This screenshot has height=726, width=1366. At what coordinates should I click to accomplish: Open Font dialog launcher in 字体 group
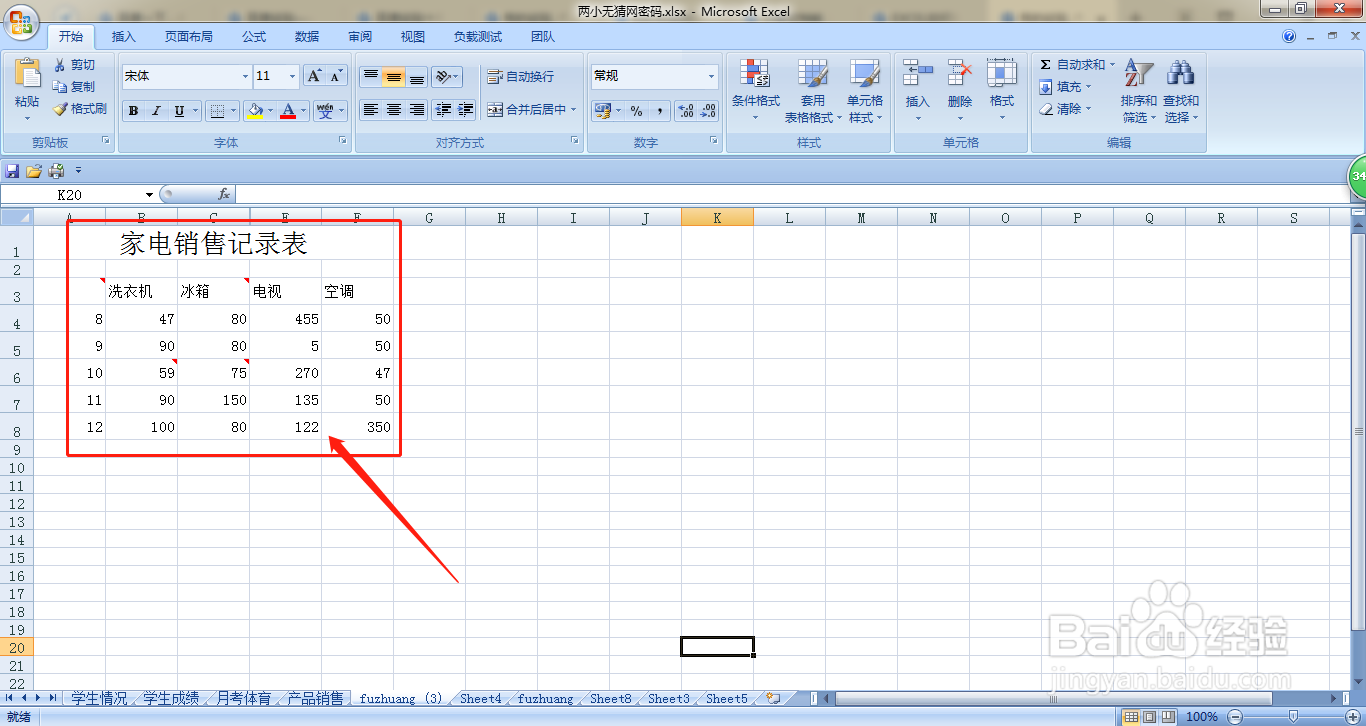(343, 142)
